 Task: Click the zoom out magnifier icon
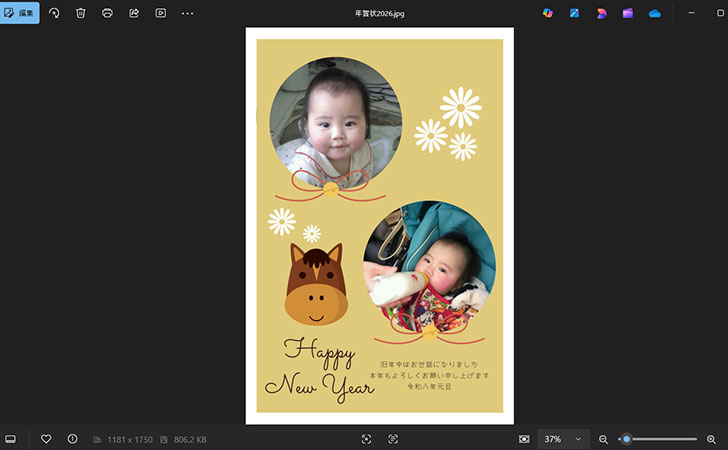pos(603,439)
